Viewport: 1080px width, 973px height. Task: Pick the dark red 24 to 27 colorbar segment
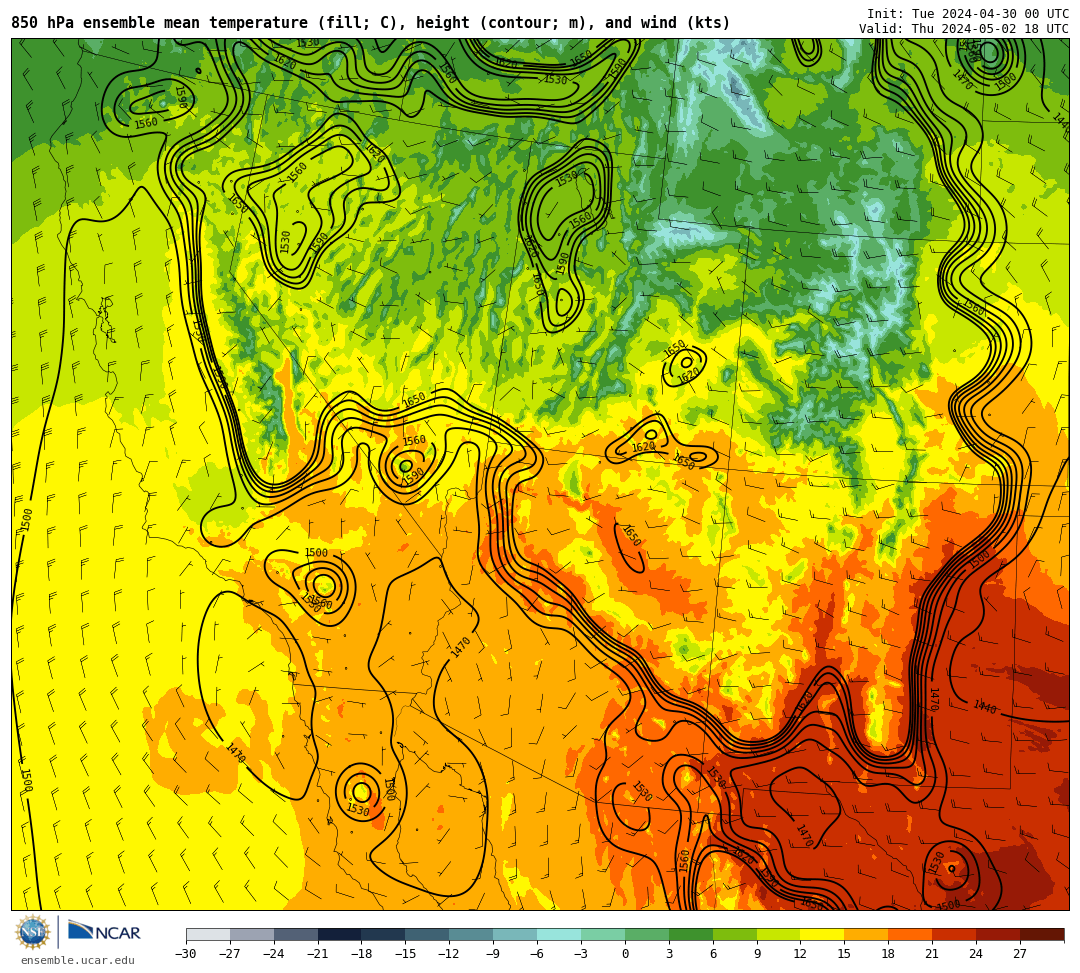point(997,934)
